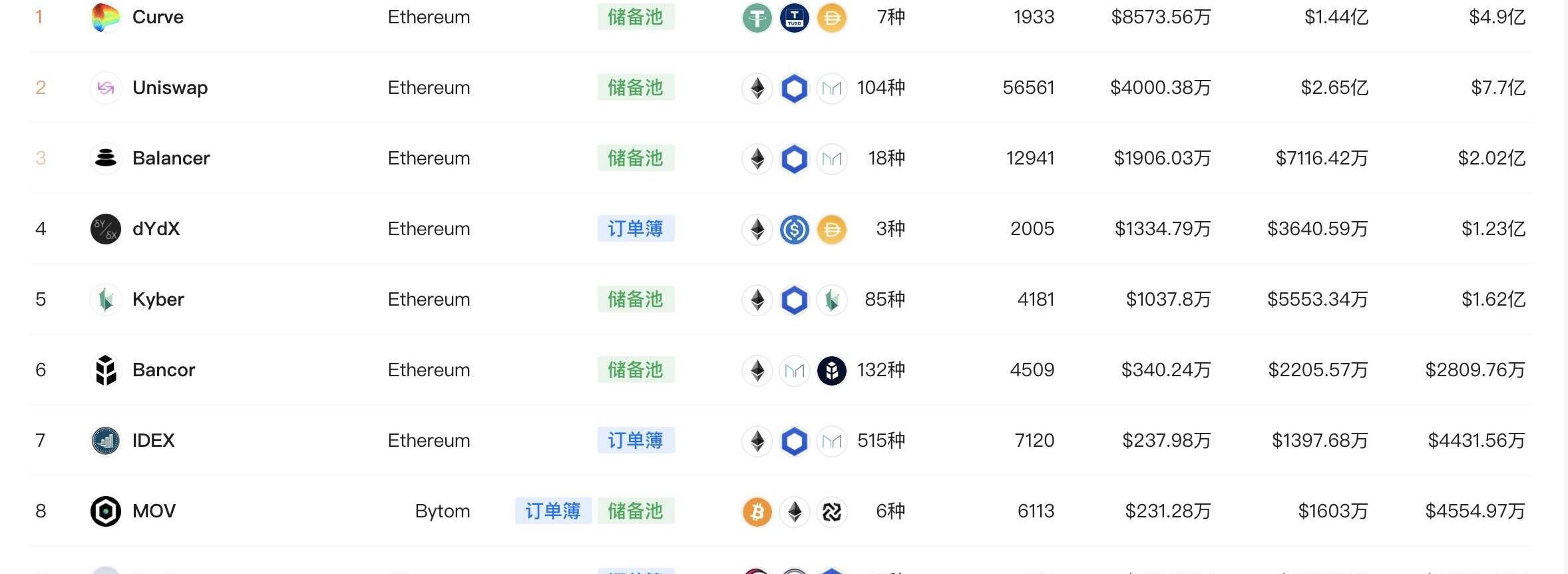Viewport: 1568px width, 574px height.
Task: Click the Bitcoin token icon in MOV row
Action: coord(757,512)
